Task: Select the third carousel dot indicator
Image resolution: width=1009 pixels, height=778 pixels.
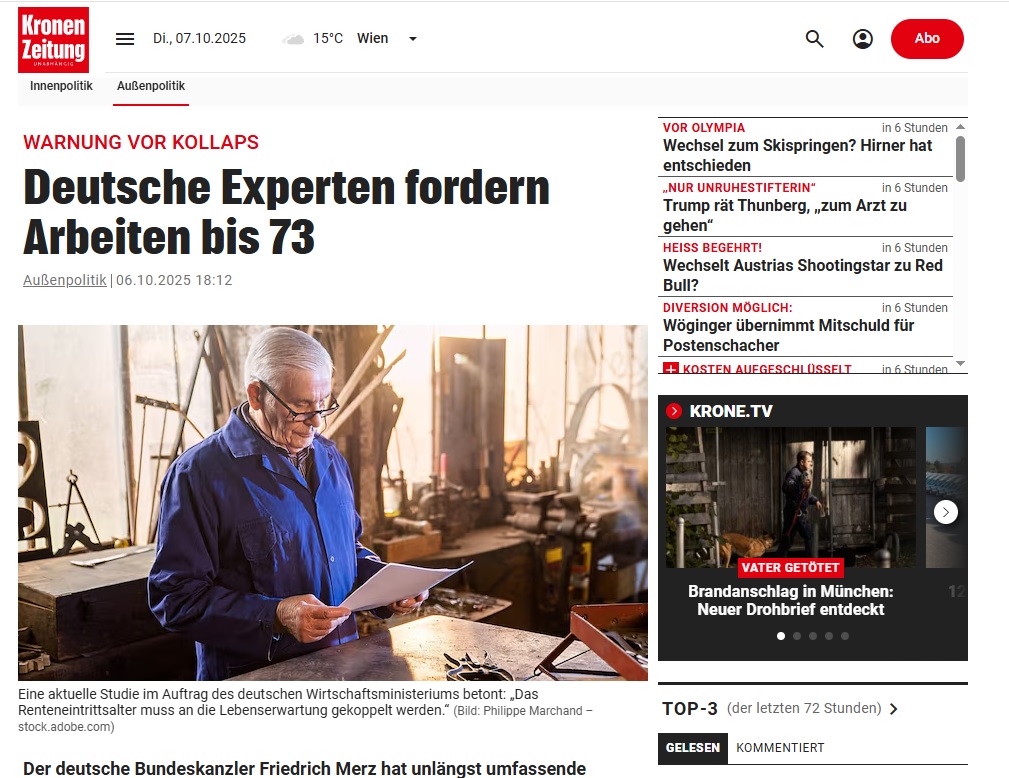Action: click(x=813, y=636)
